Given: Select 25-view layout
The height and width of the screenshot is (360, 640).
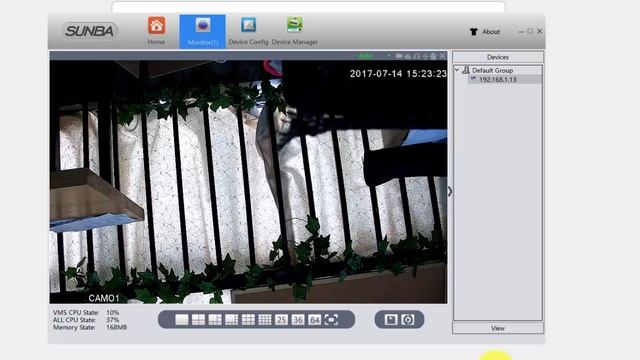Looking at the screenshot, I should point(281,320).
